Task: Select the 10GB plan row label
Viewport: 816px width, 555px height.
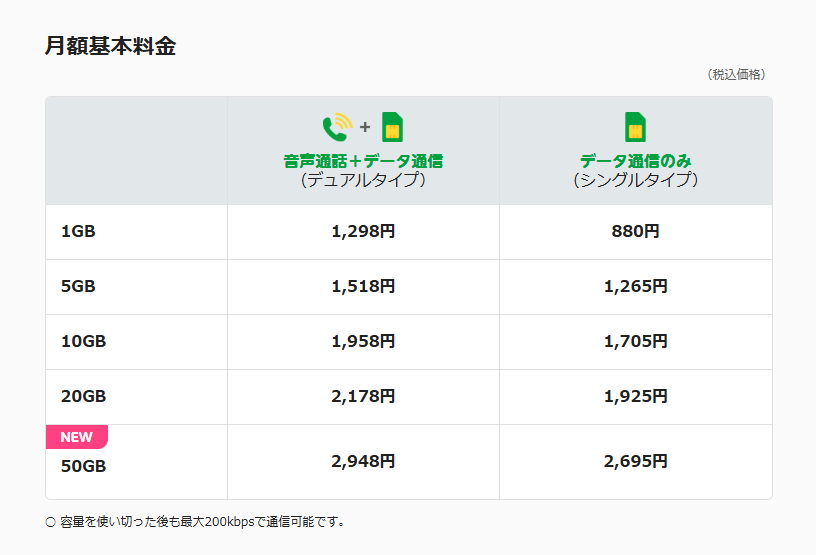Action: [83, 341]
